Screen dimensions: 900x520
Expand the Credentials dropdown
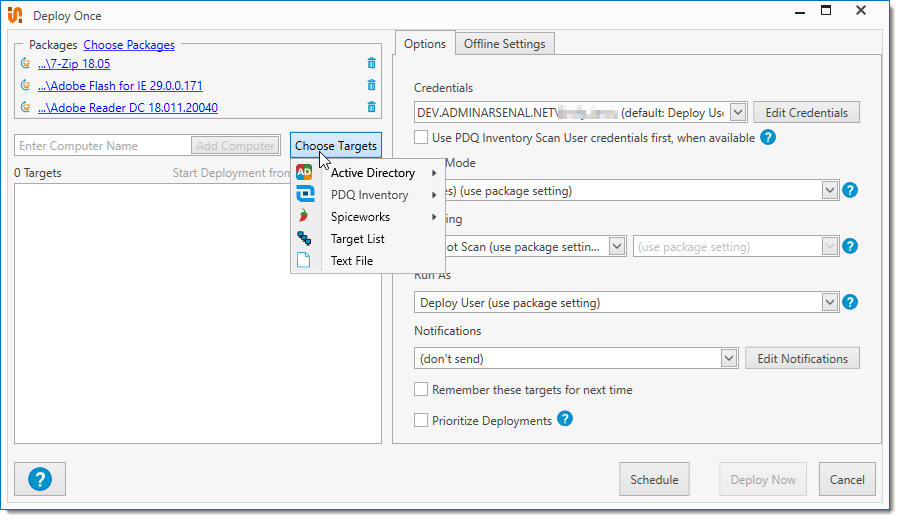738,112
